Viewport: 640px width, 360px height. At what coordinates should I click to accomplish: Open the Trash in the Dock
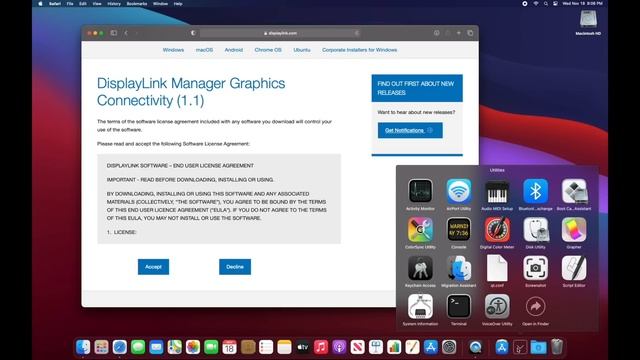coord(557,347)
